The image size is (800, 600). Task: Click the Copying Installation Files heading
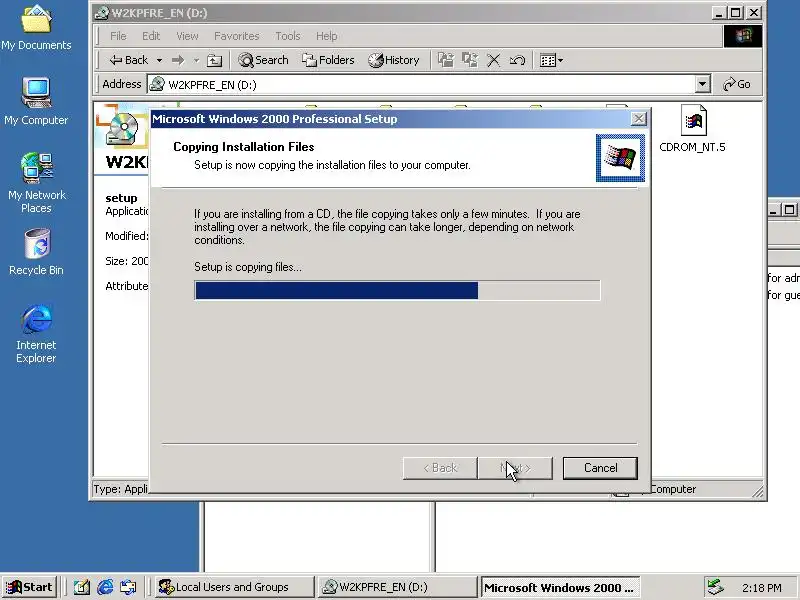[x=244, y=147]
